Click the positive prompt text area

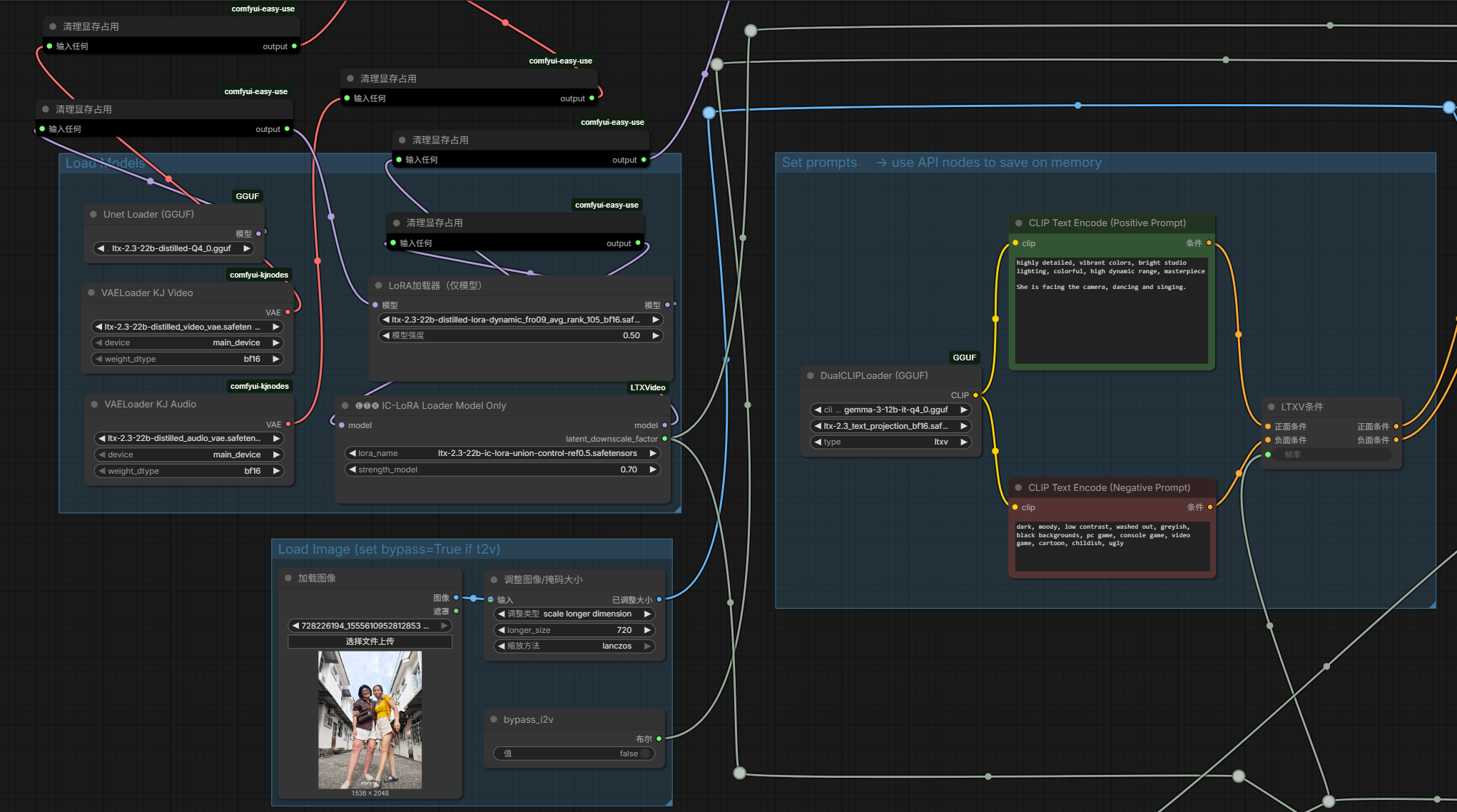pos(1111,310)
